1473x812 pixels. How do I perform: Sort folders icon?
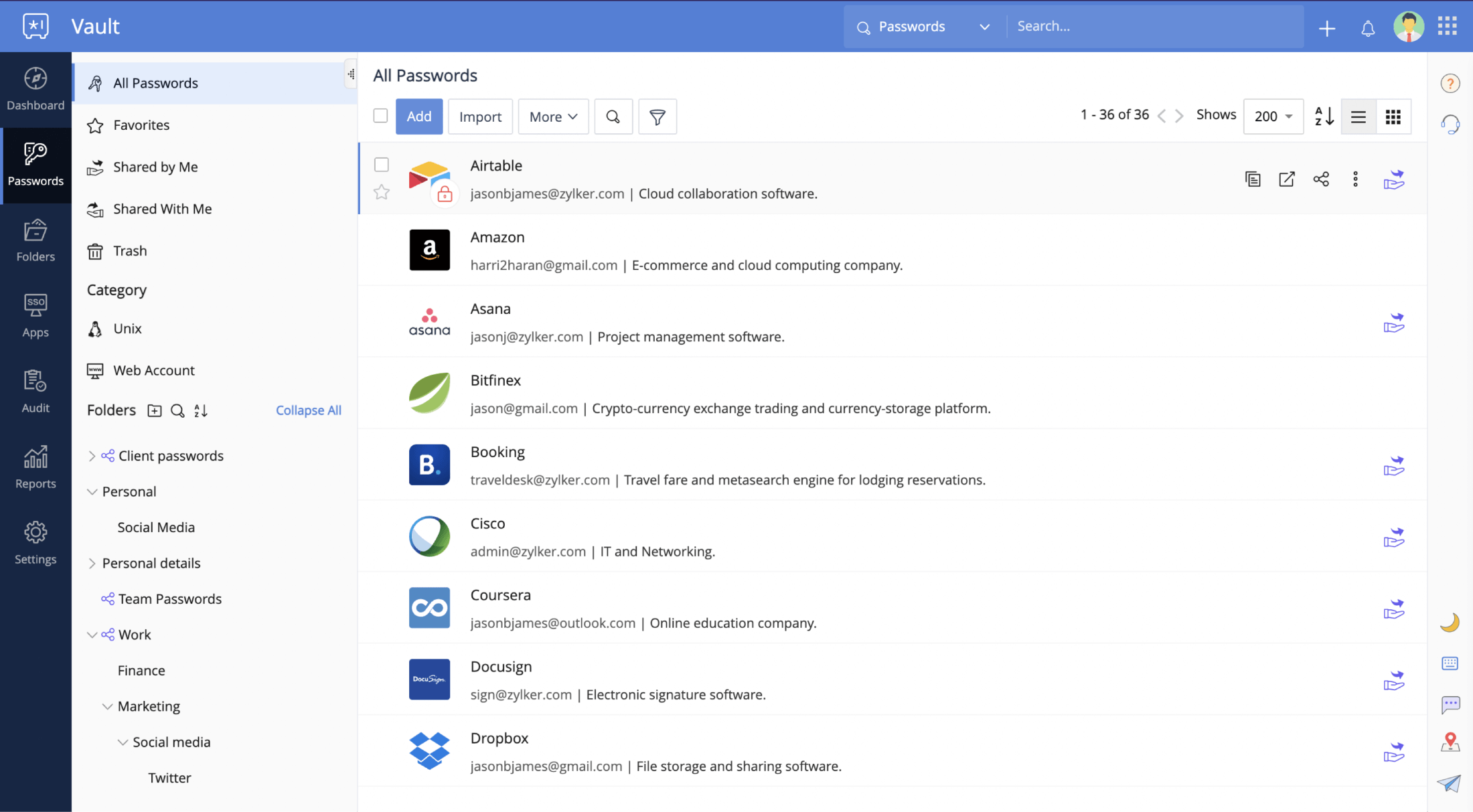tap(201, 410)
